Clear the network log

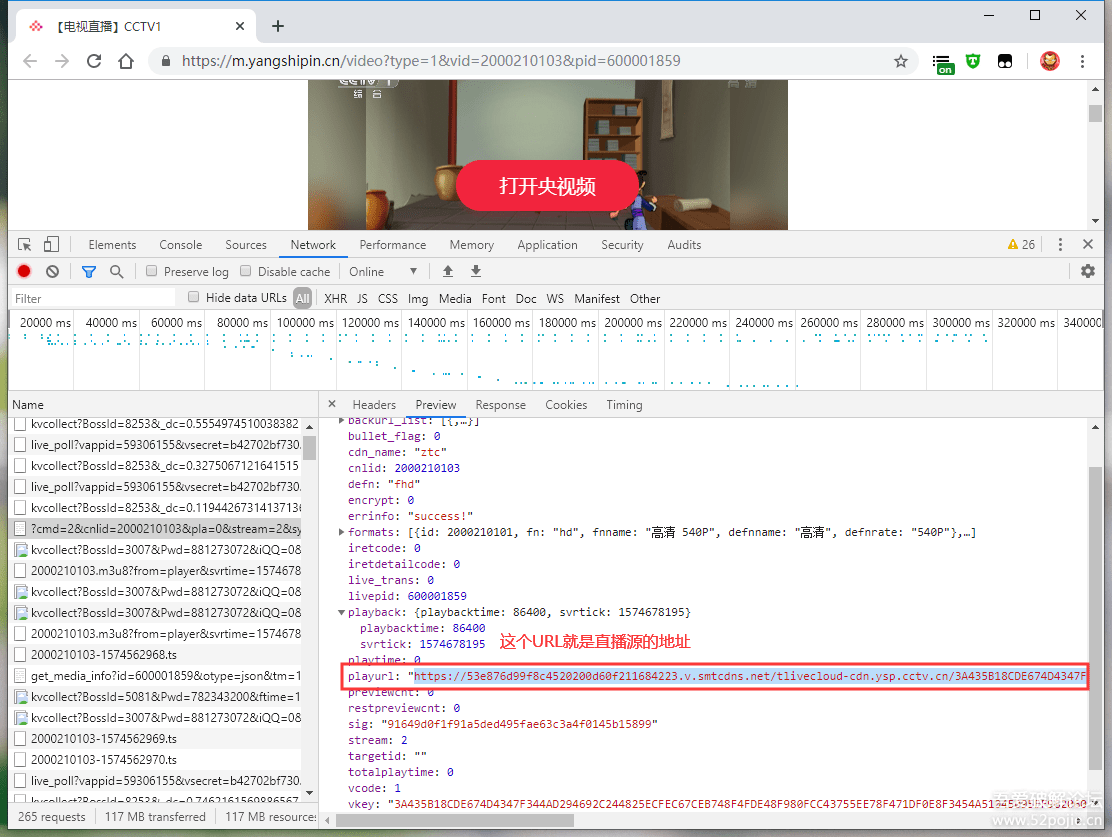52,271
